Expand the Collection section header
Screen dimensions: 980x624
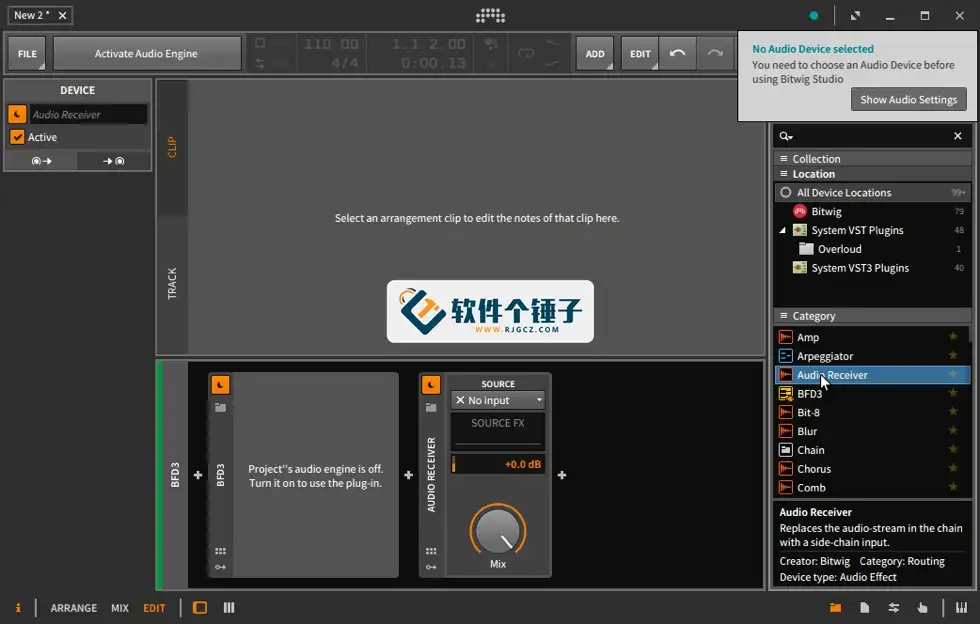[x=872, y=159]
